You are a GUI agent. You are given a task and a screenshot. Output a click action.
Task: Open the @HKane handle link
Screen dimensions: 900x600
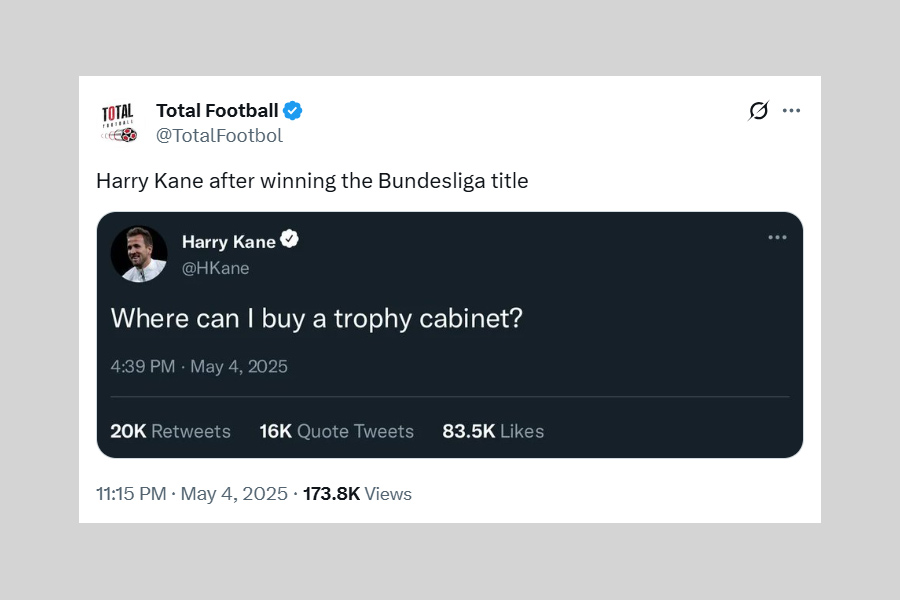215,268
